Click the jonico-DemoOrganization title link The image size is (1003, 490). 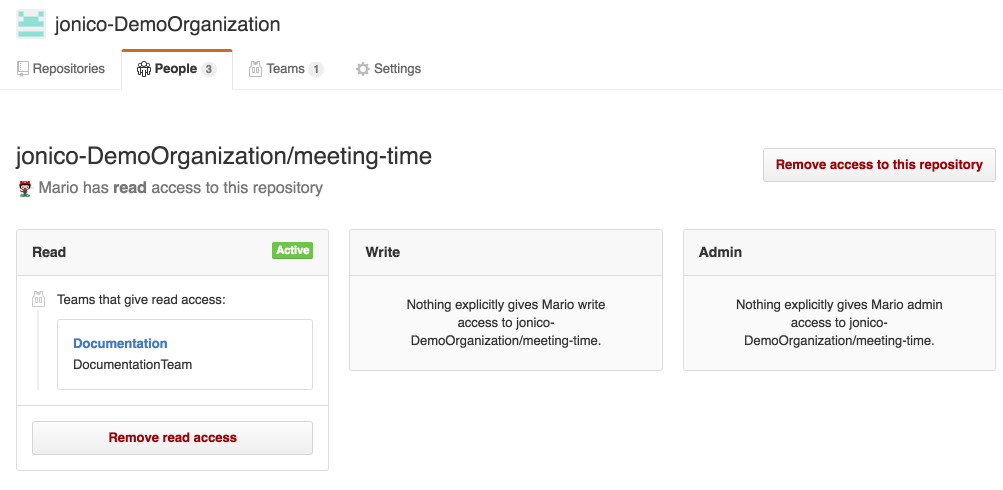pos(168,24)
